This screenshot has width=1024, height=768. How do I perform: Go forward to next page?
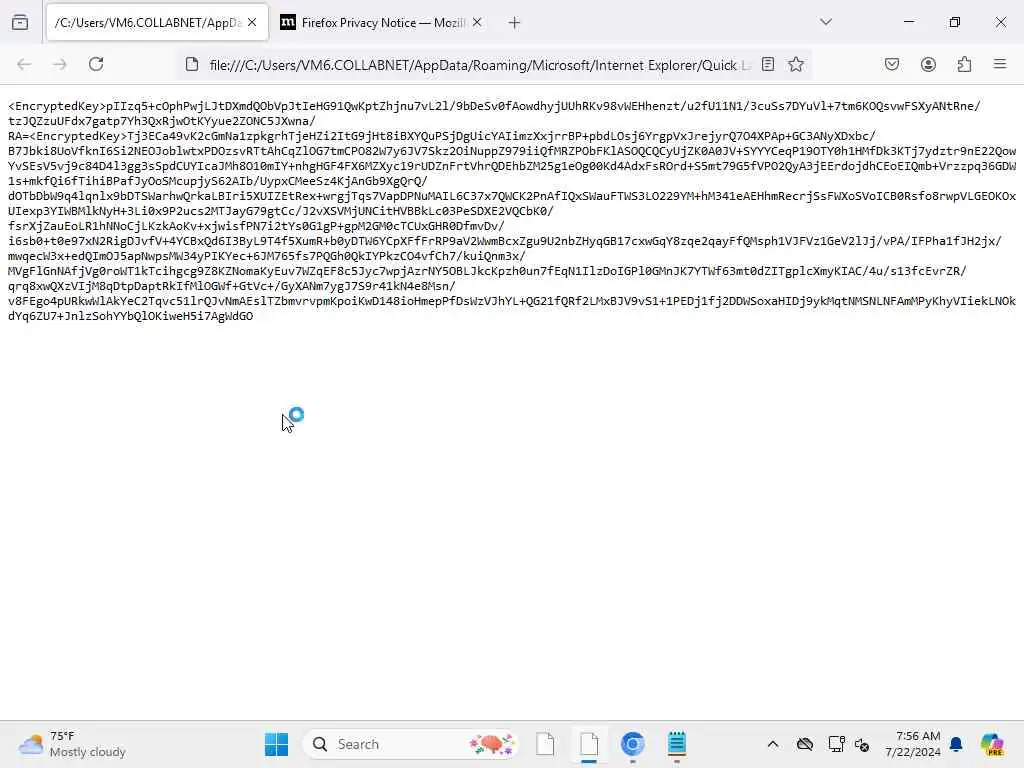click(60, 64)
